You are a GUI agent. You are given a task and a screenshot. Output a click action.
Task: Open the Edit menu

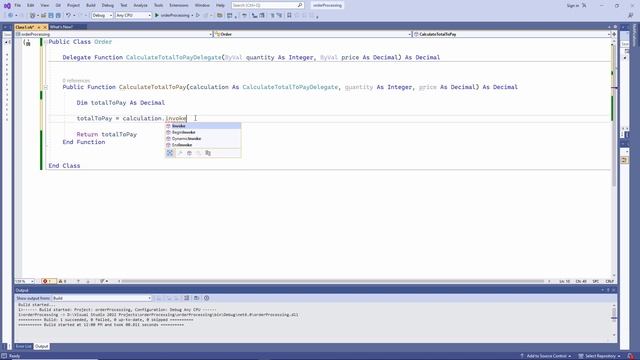tap(31, 5)
